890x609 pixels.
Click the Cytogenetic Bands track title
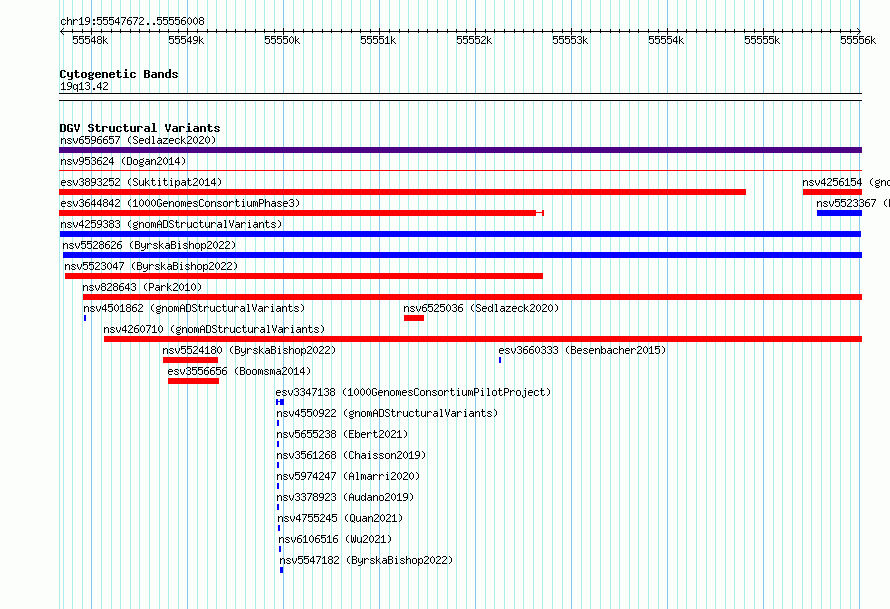(x=119, y=74)
